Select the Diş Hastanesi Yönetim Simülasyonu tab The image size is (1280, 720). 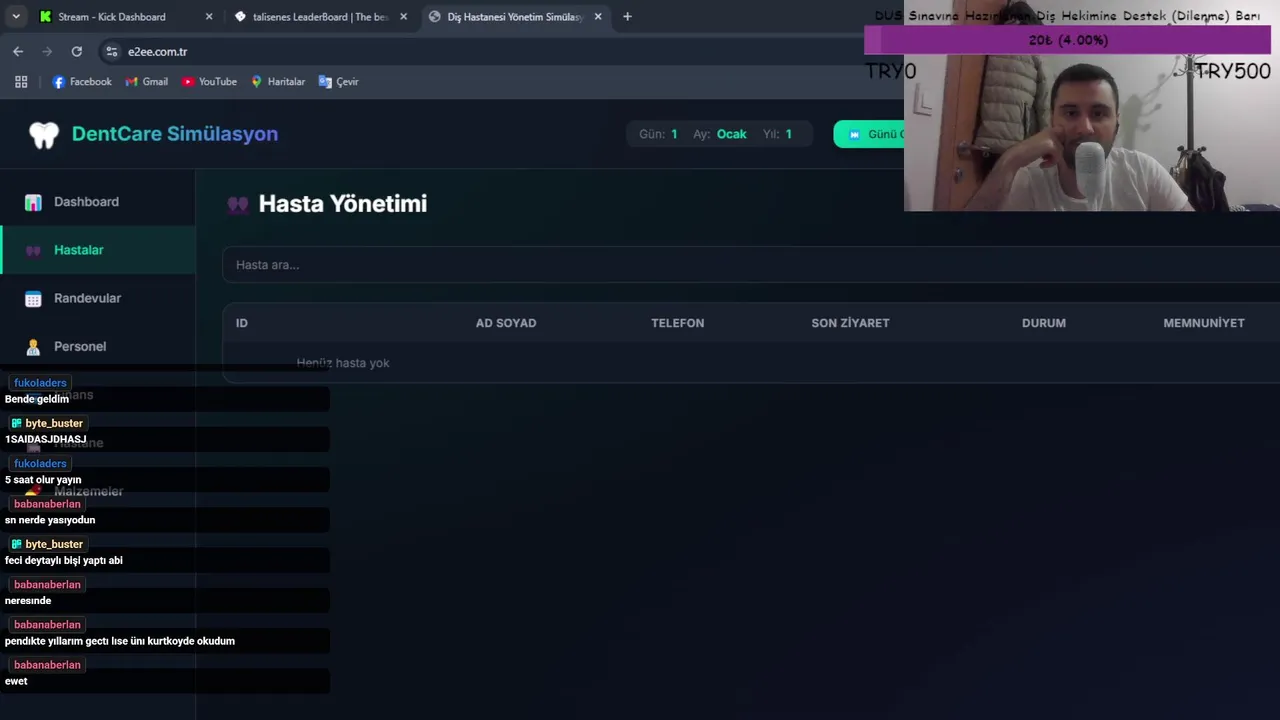point(515,17)
